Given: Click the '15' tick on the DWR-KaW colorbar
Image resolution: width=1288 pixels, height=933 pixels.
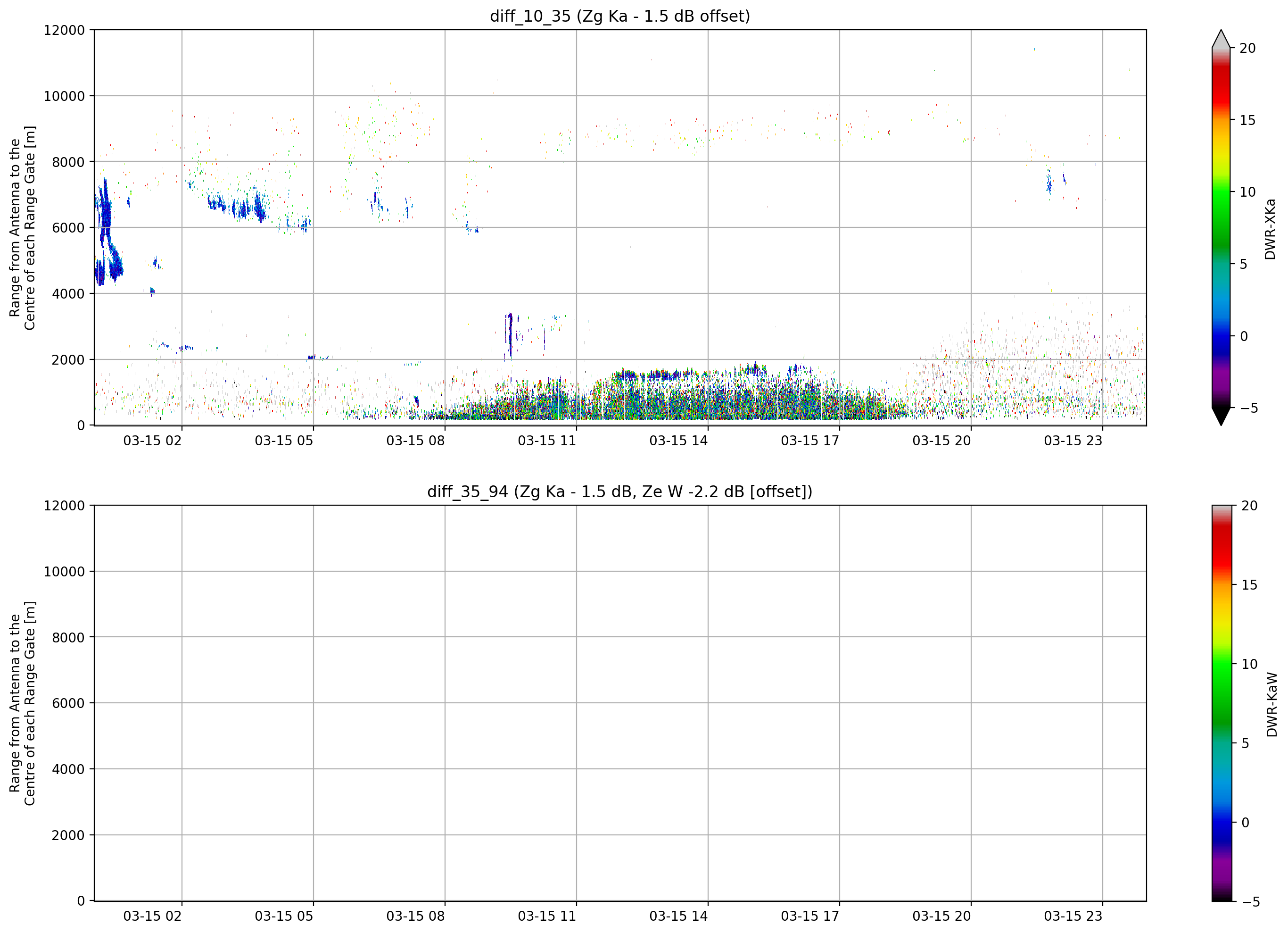Looking at the screenshot, I should point(1249,585).
